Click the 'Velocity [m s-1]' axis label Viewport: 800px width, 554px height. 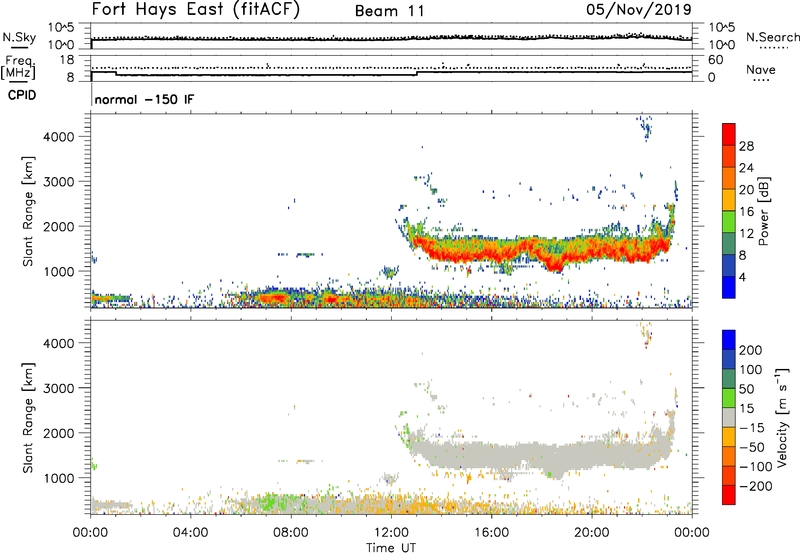coord(781,418)
